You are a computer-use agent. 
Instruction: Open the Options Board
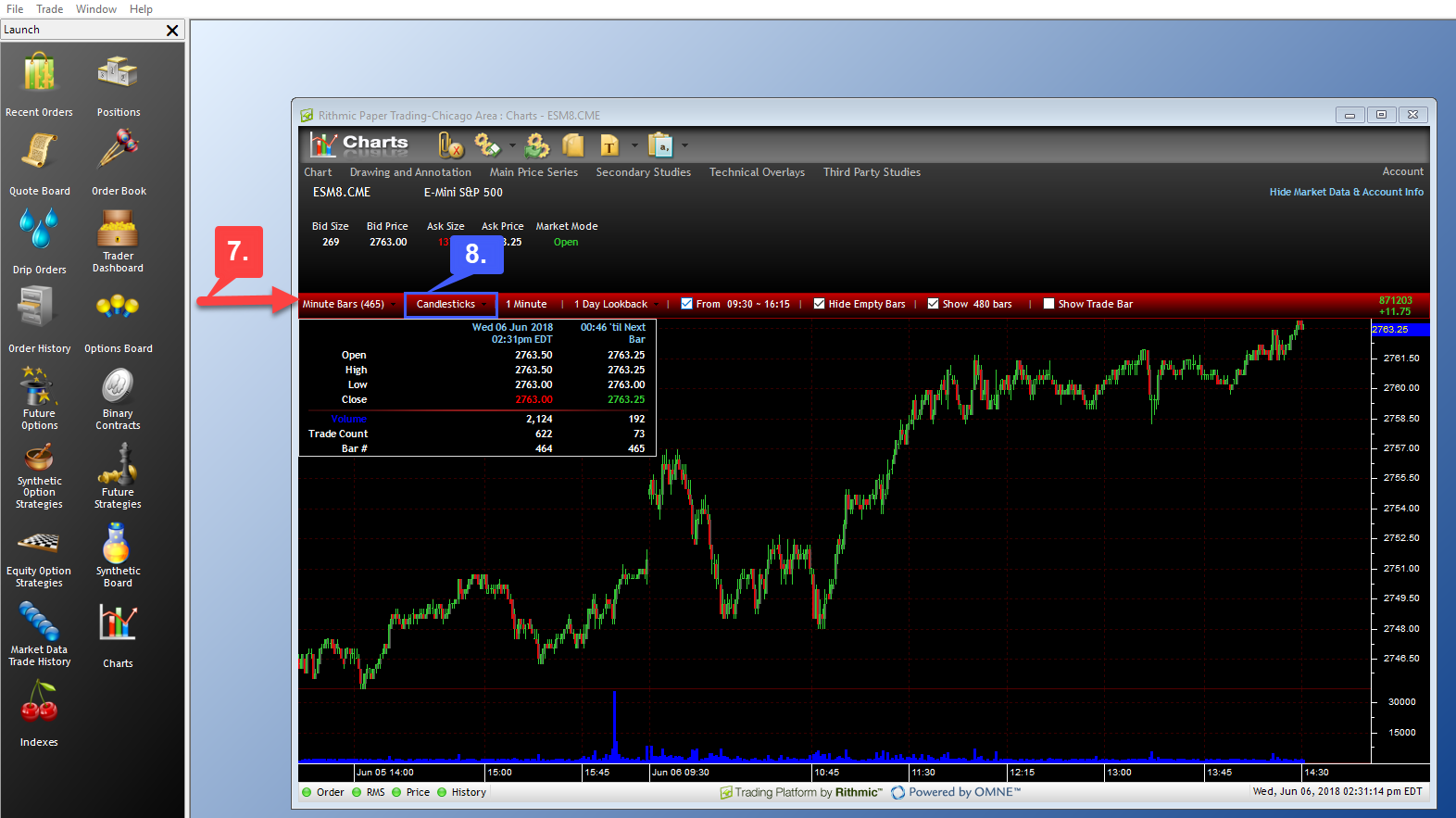click(119, 320)
